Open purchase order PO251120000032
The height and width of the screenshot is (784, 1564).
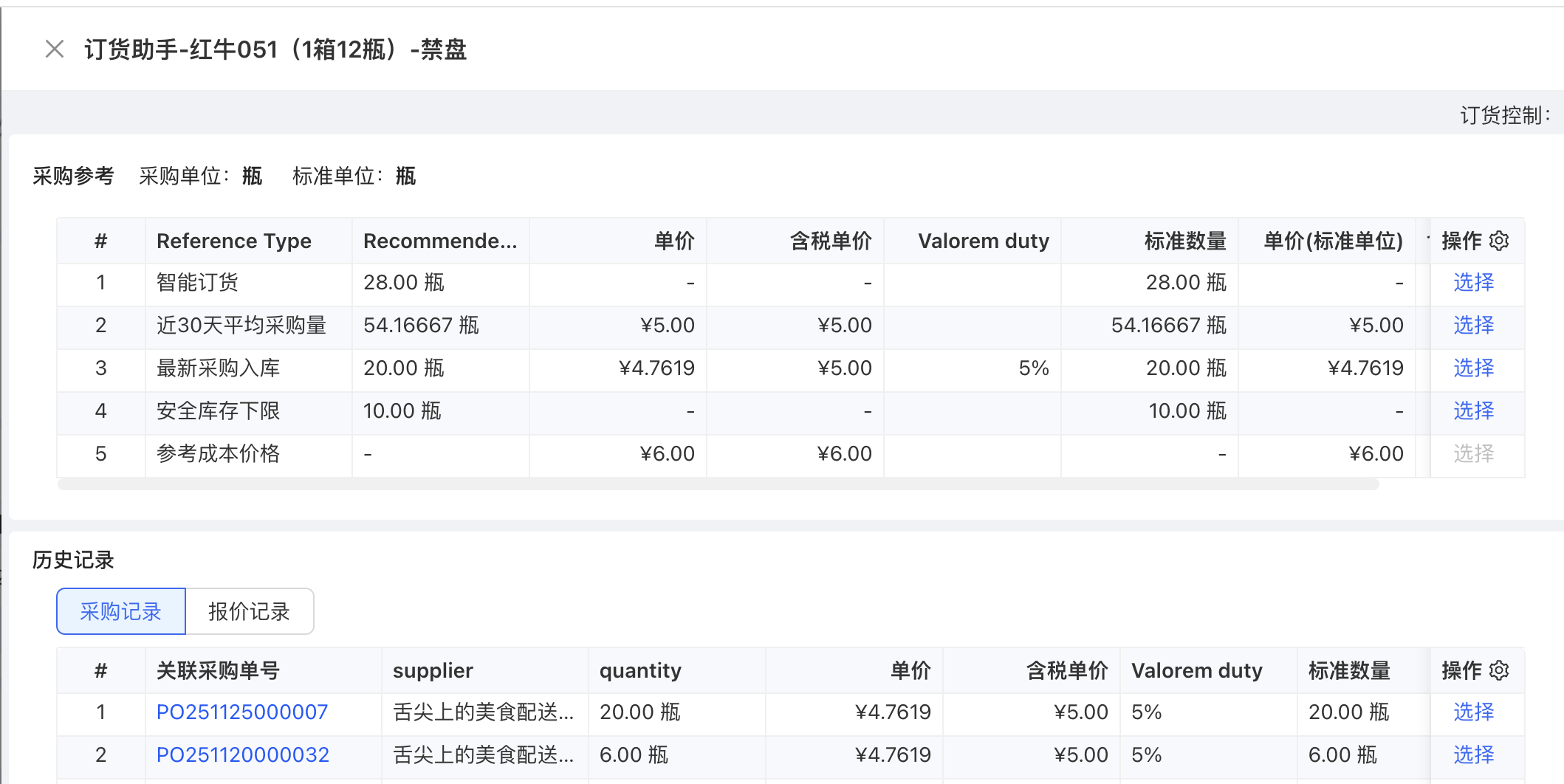pos(243,755)
